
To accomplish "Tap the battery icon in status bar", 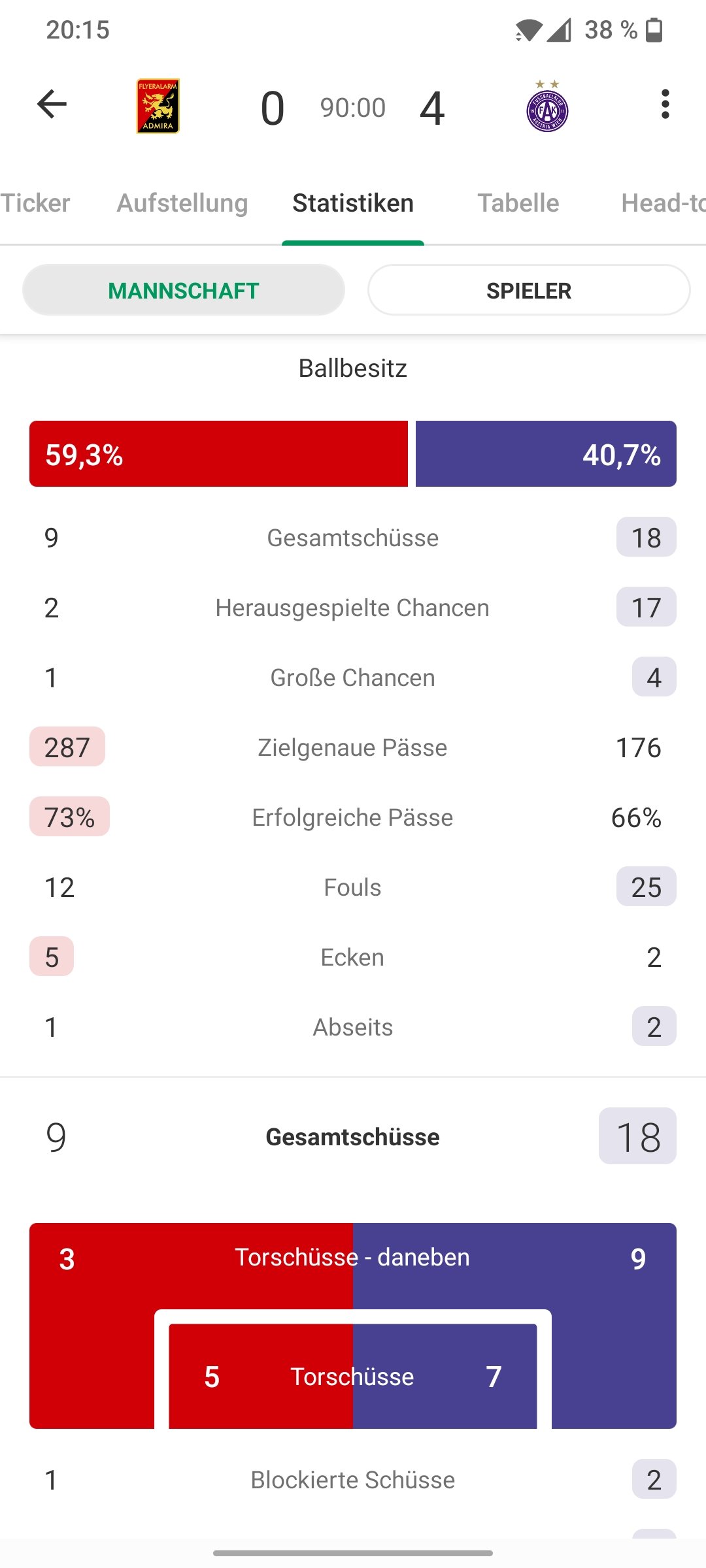I will tap(654, 30).
